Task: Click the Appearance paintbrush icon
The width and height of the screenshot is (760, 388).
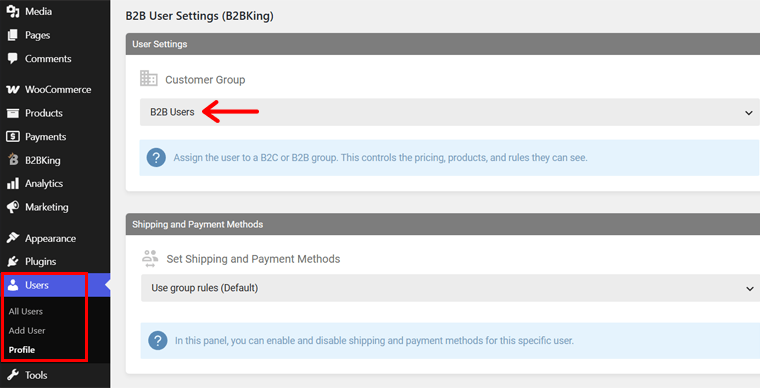Action: point(13,238)
